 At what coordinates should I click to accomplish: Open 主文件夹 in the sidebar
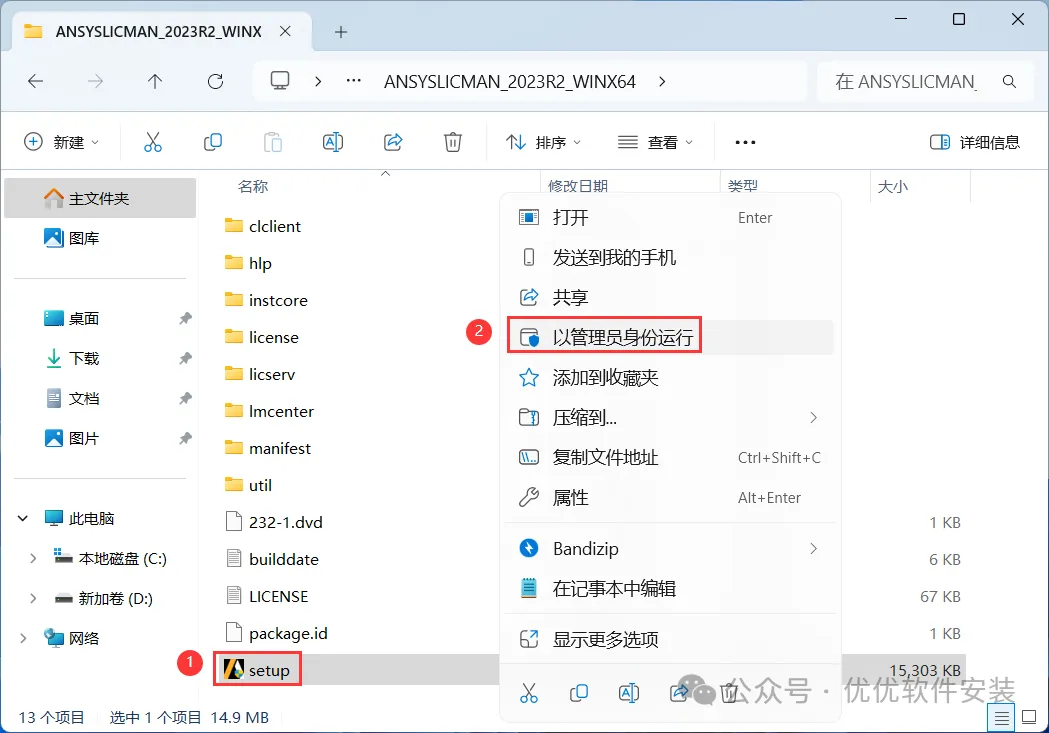click(x=100, y=198)
